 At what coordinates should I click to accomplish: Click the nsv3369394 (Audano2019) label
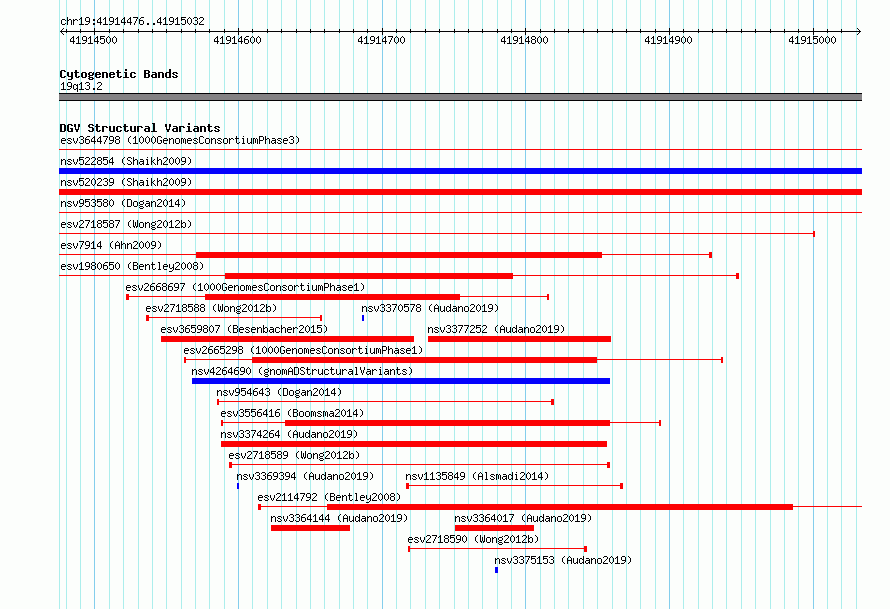(305, 476)
